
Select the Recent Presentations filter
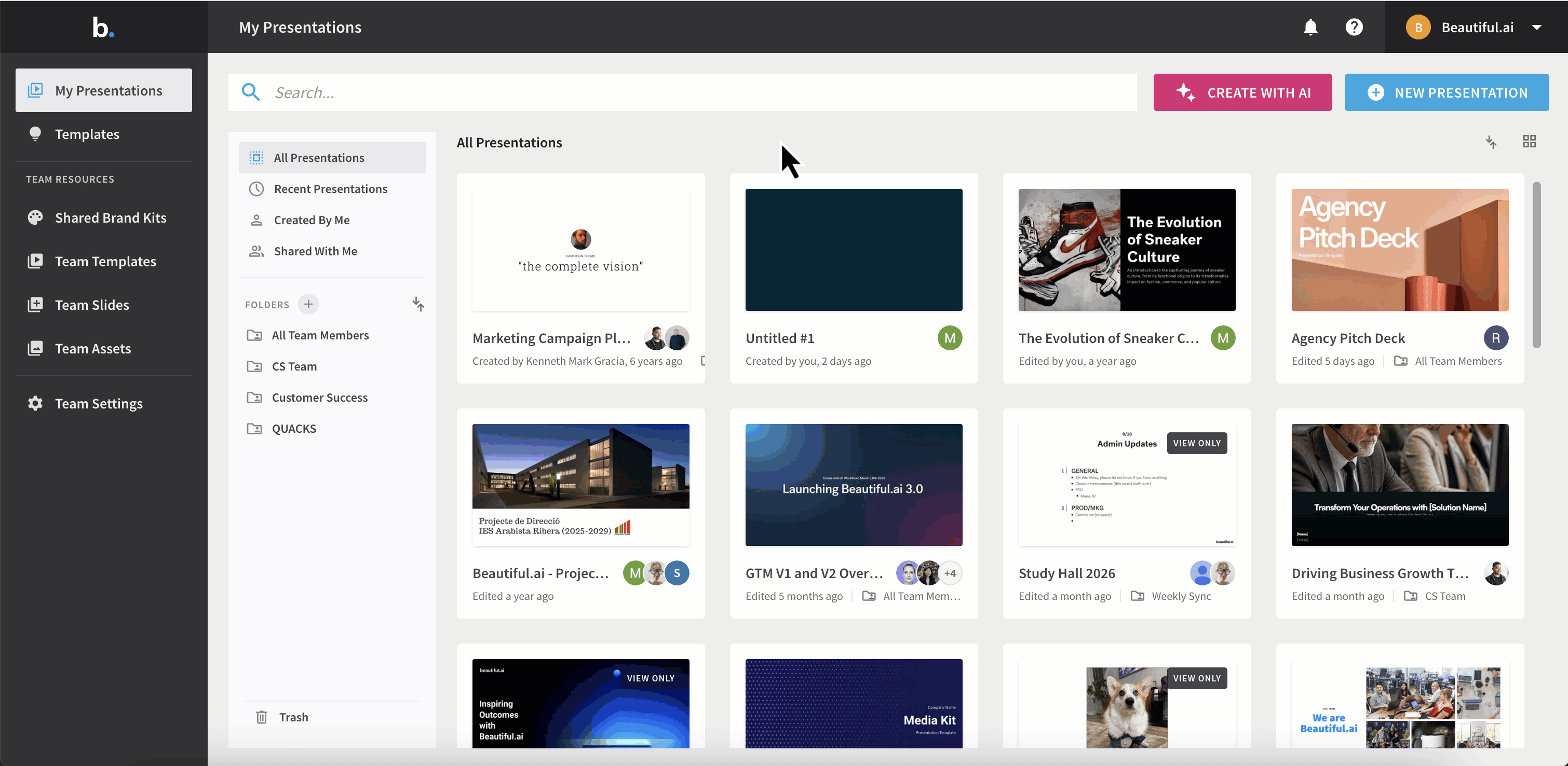tap(332, 188)
